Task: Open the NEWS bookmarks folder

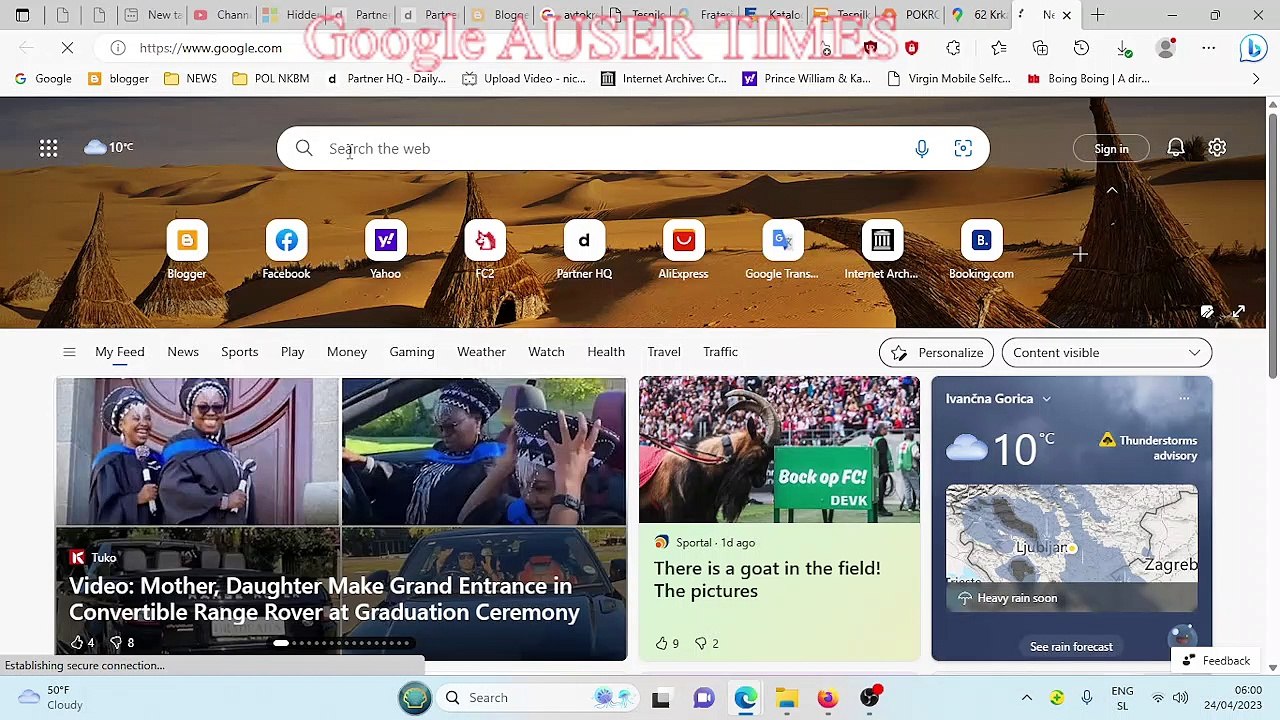Action: pos(190,78)
